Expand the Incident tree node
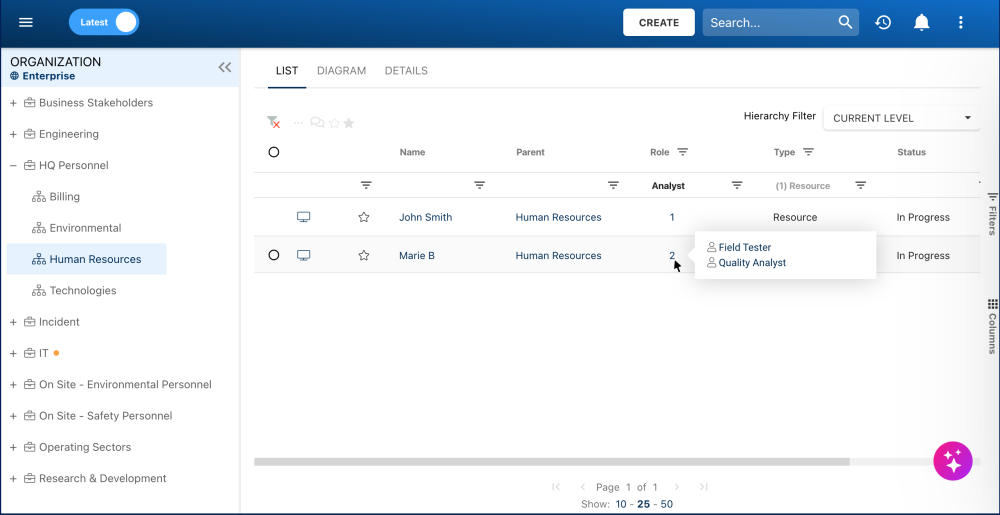The width and height of the screenshot is (1000, 515). (13, 322)
